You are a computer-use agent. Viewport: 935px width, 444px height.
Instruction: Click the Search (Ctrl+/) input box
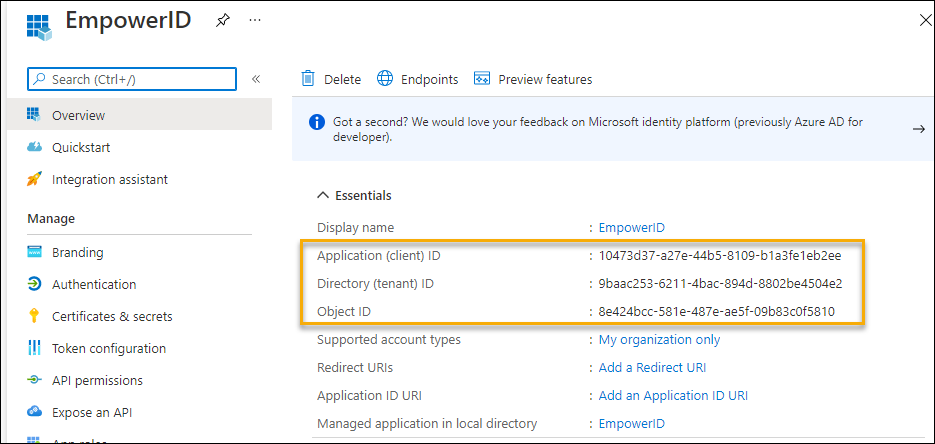132,79
